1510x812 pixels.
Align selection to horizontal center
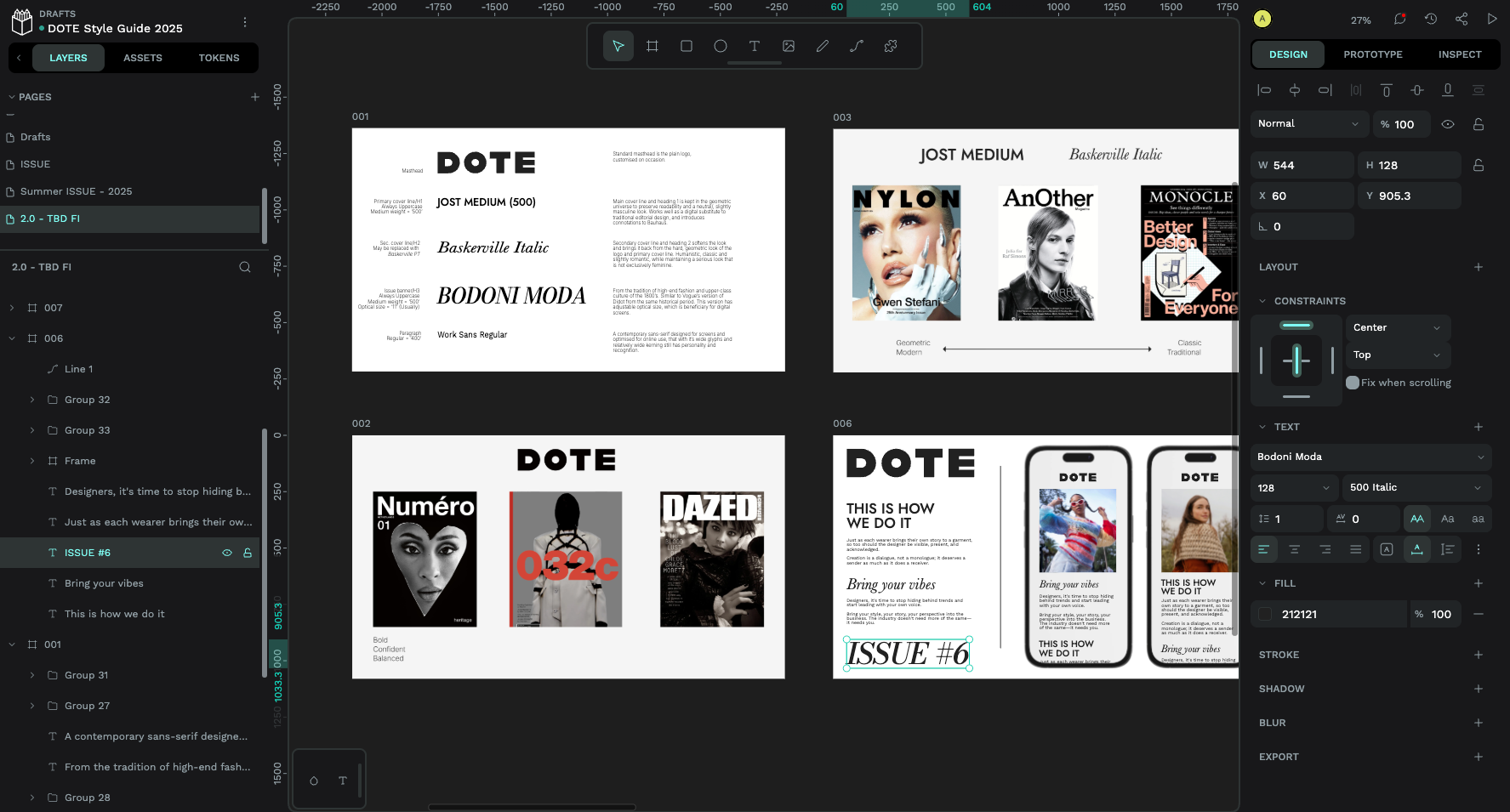1295,90
